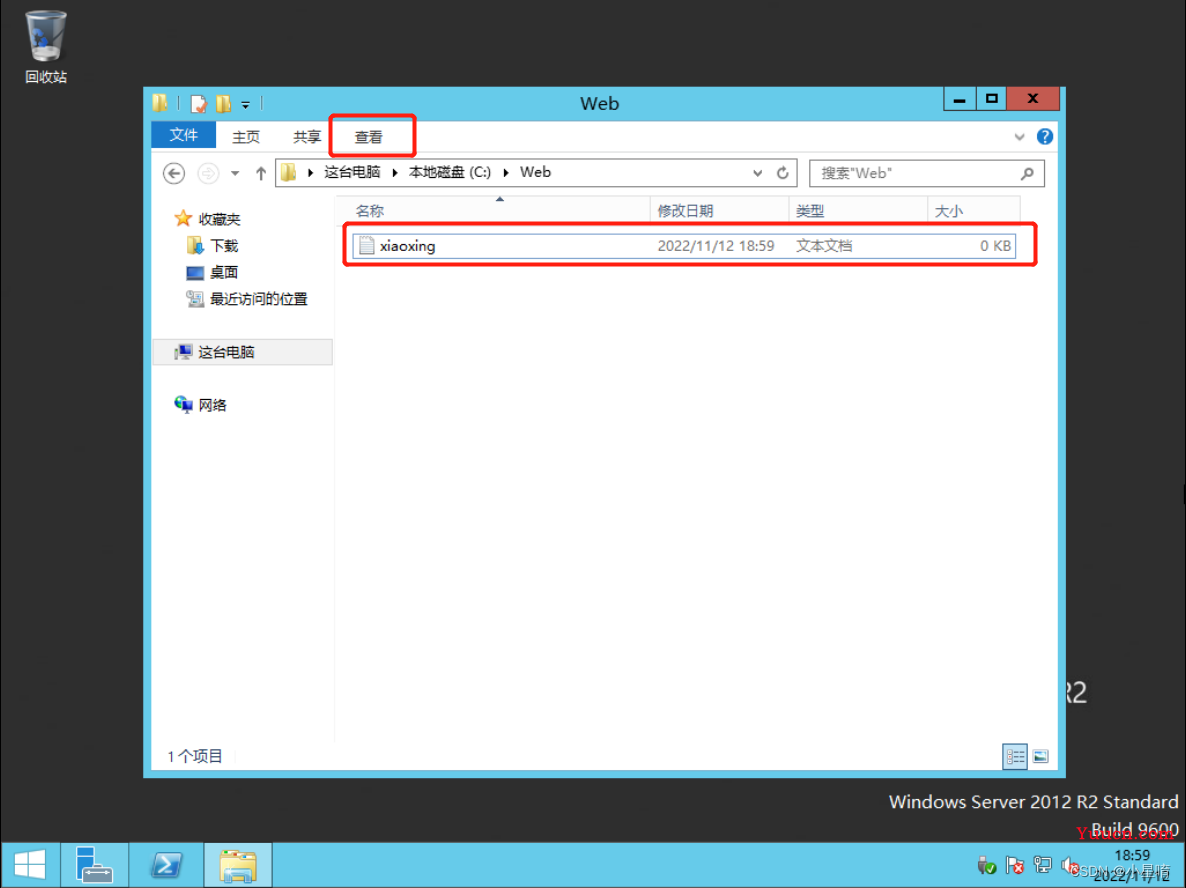Sort by the 类型 column header
Image resolution: width=1186 pixels, height=888 pixels.
(858, 211)
